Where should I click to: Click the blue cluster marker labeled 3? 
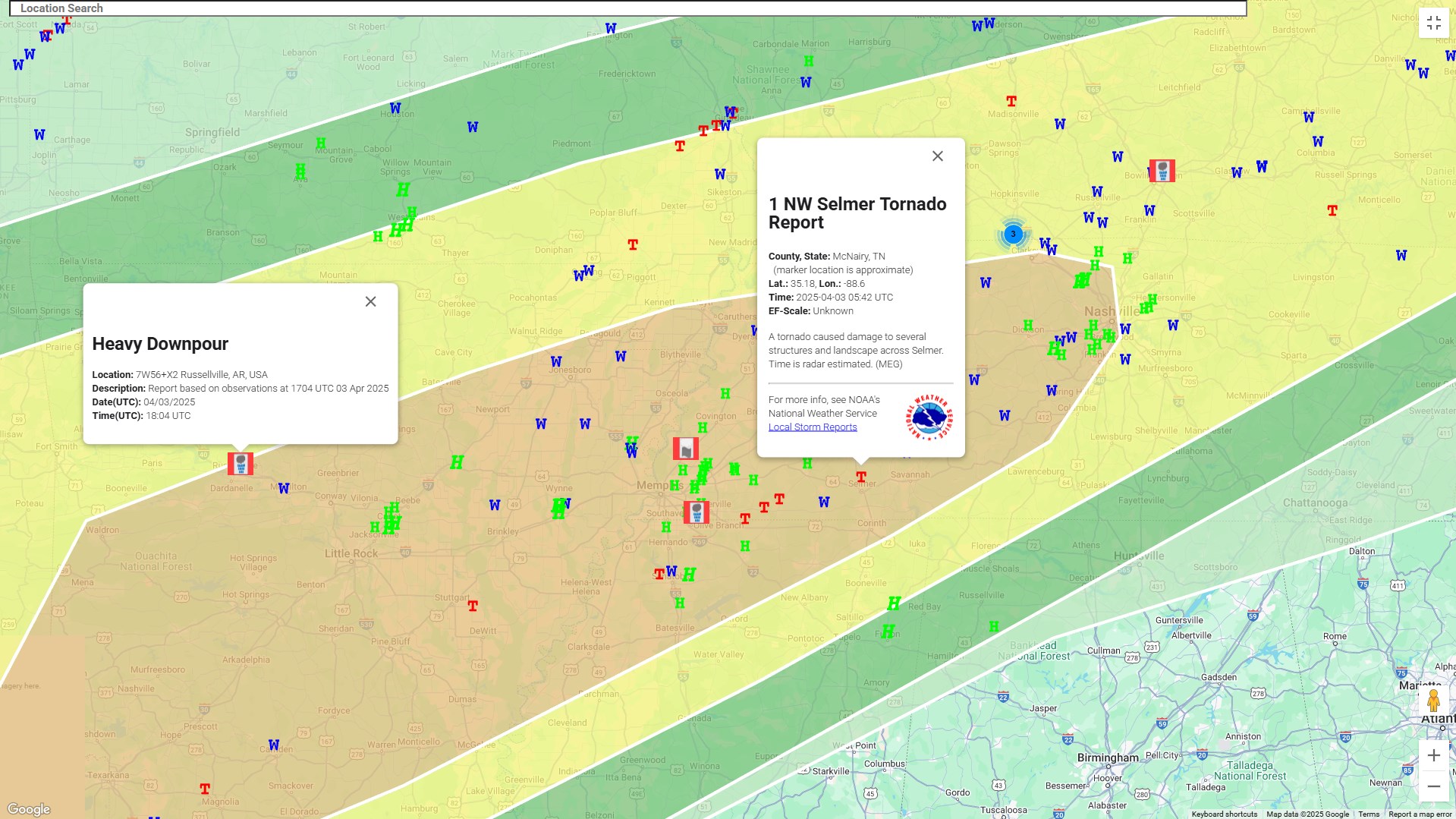point(1012,235)
